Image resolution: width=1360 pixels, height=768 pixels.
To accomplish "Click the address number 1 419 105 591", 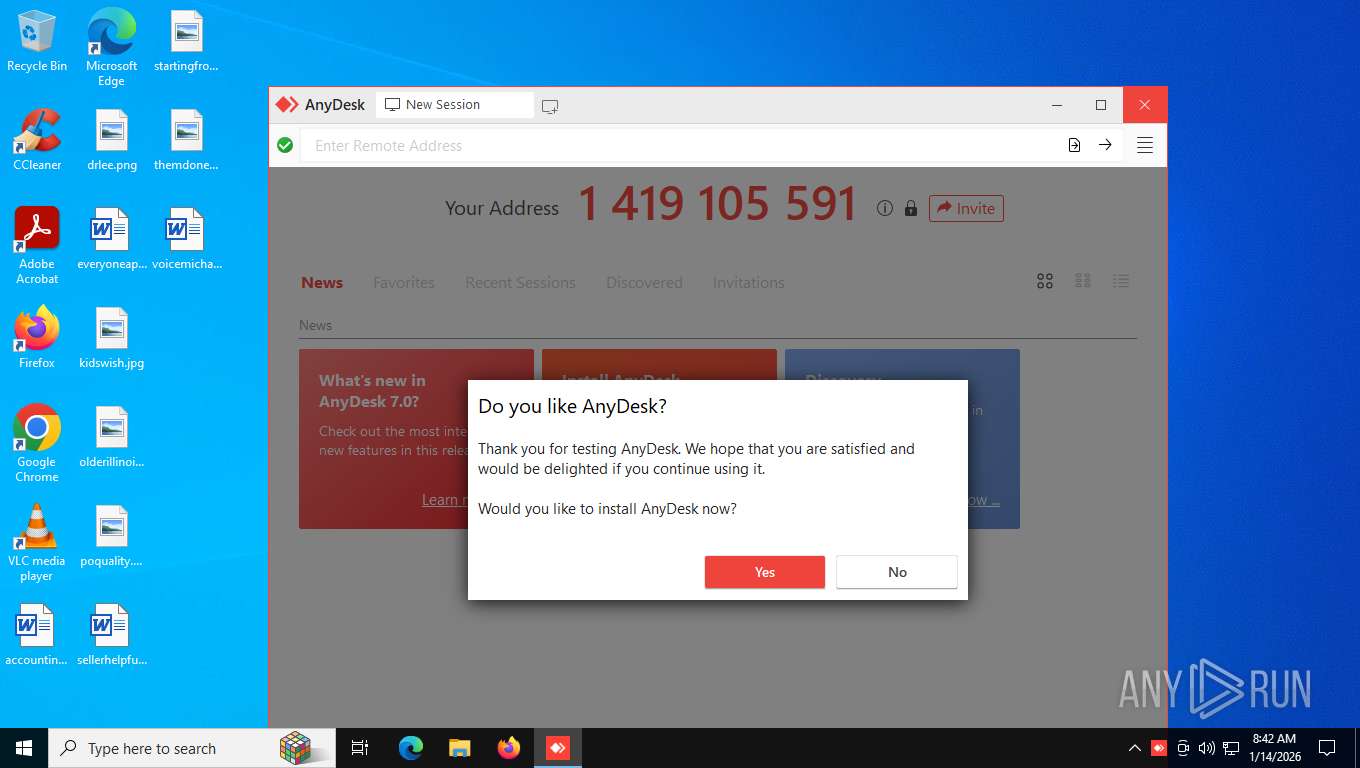I will (717, 205).
